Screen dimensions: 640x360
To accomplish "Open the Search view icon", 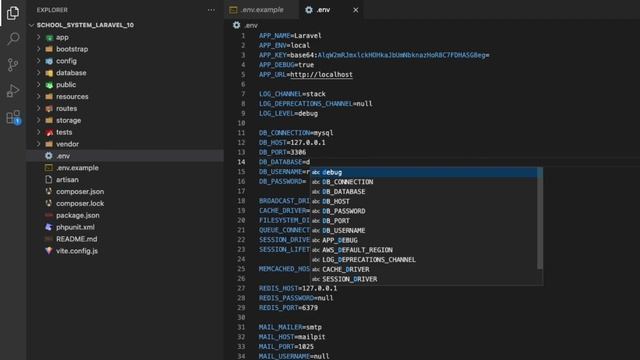I will [13, 39].
